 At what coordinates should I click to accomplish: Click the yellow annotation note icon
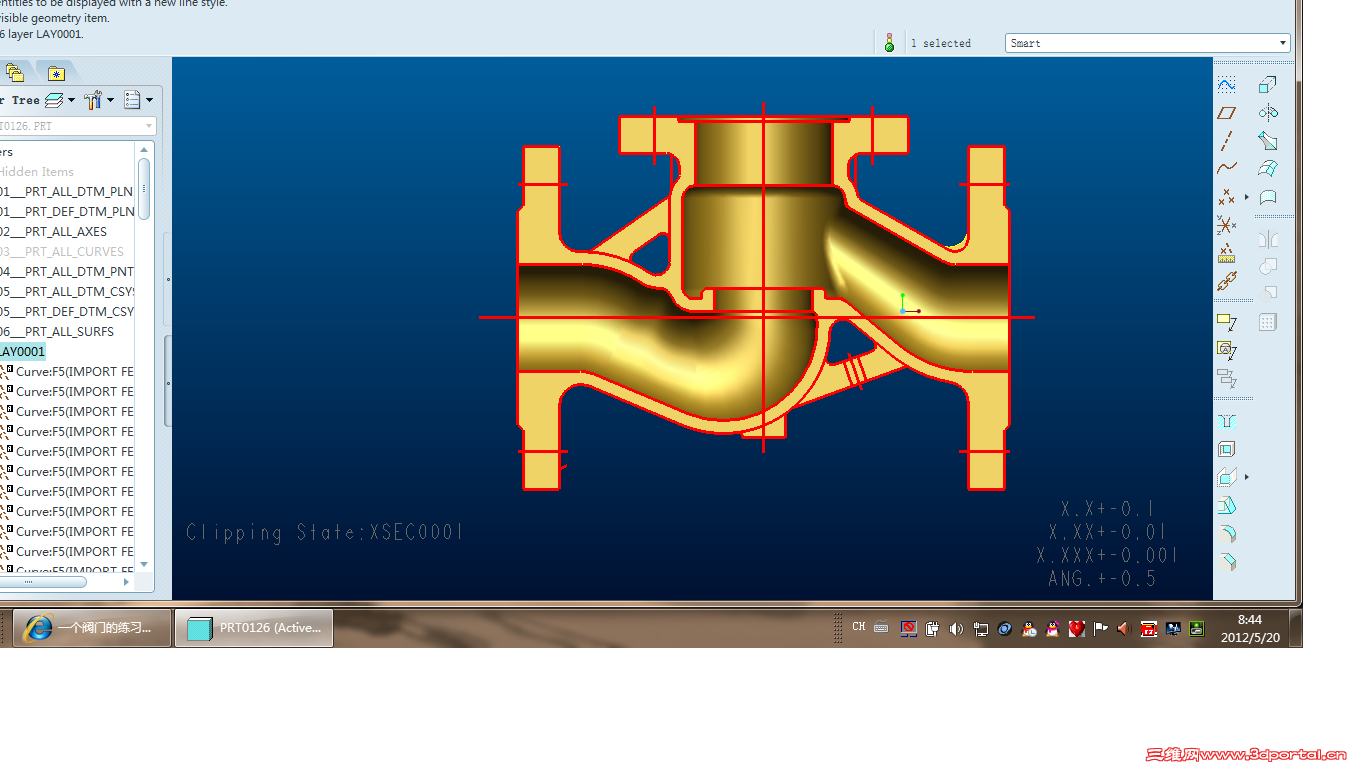click(1227, 322)
